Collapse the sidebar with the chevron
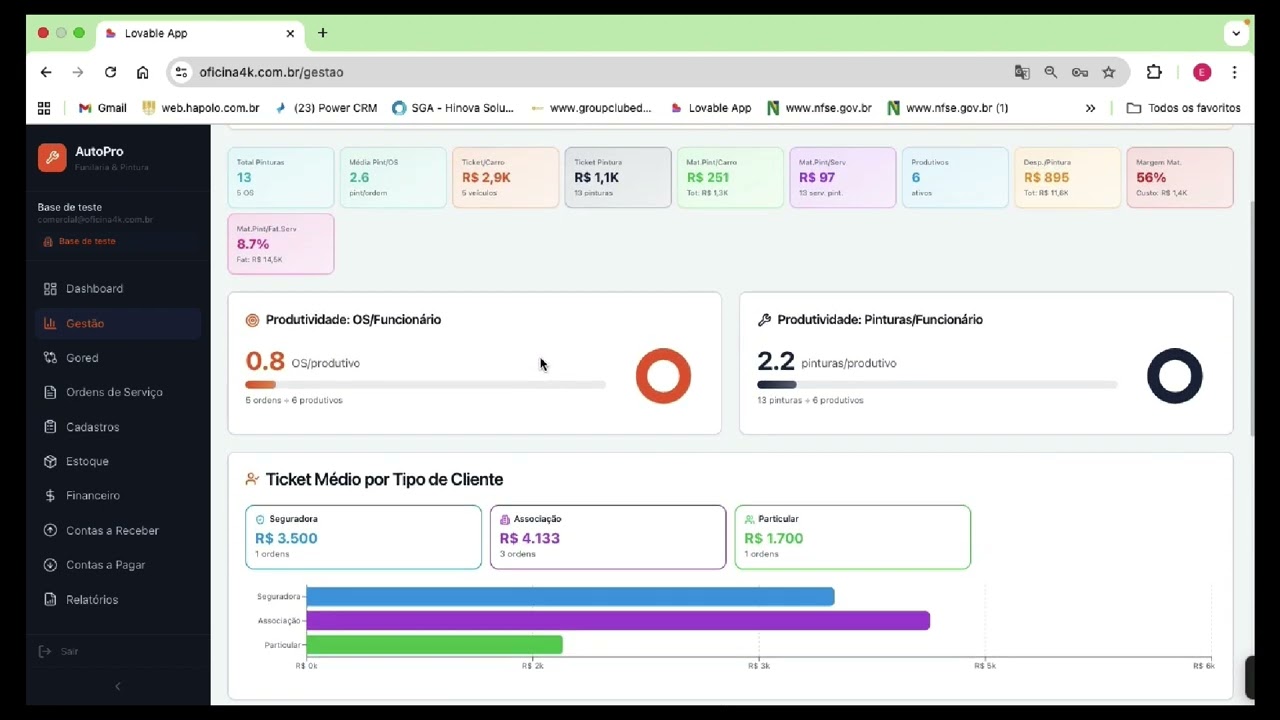This screenshot has height=720, width=1280. pos(118,686)
